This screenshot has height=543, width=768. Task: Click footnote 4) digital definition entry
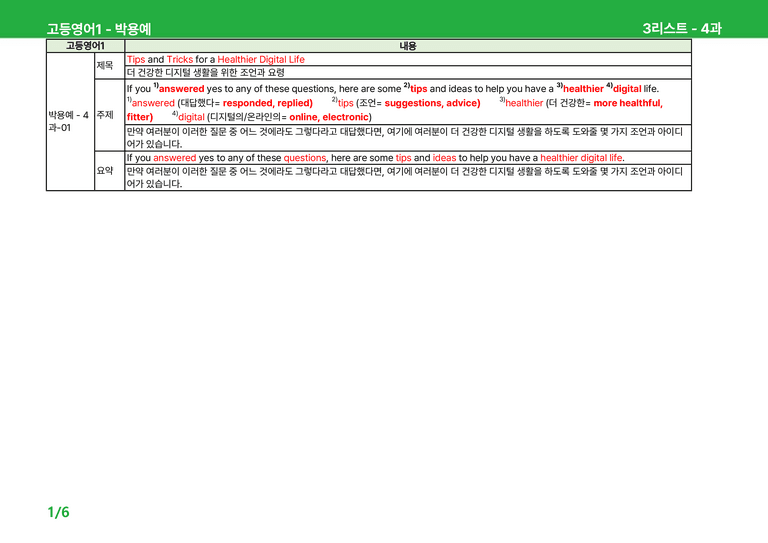272,117
